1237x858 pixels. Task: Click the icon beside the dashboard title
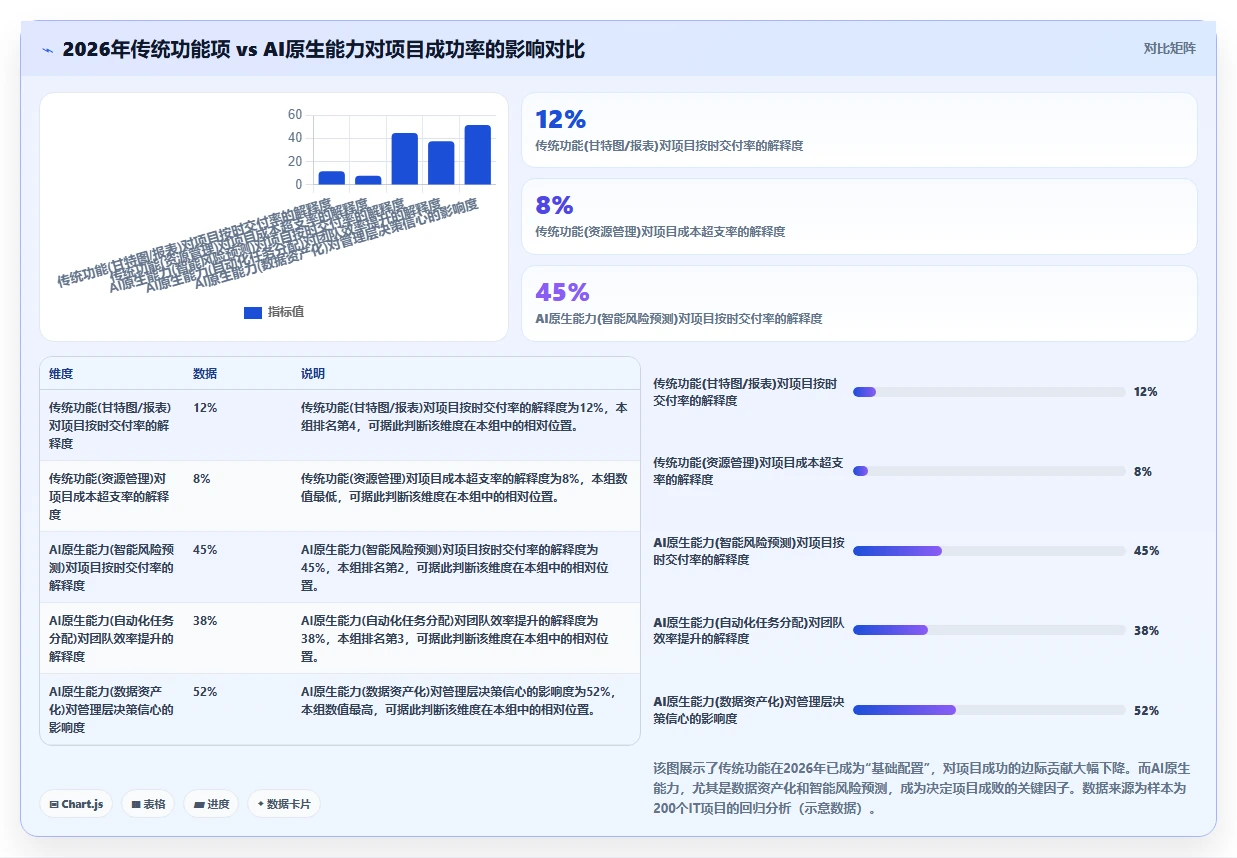pyautogui.click(x=47, y=50)
